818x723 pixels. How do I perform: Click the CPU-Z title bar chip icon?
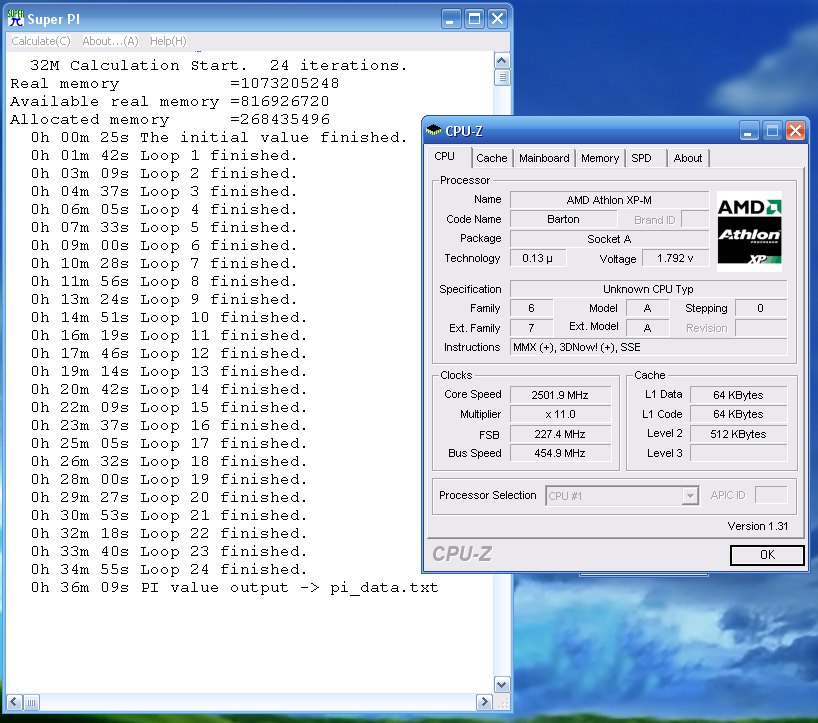click(x=433, y=130)
